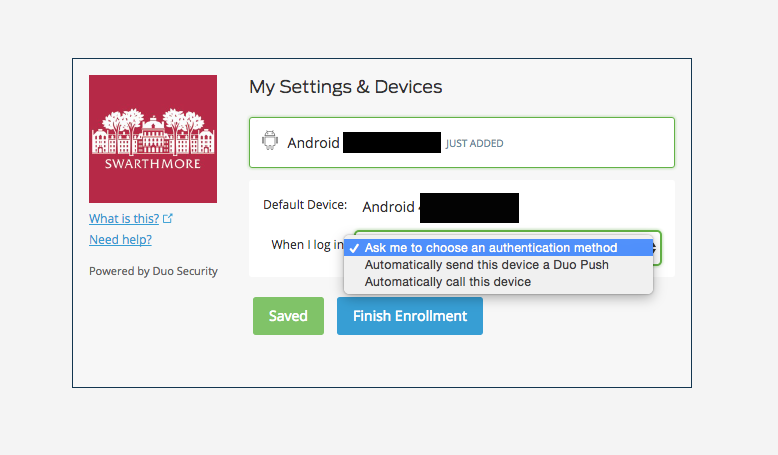Click the 'My Settings & Devices' heading

tap(346, 87)
